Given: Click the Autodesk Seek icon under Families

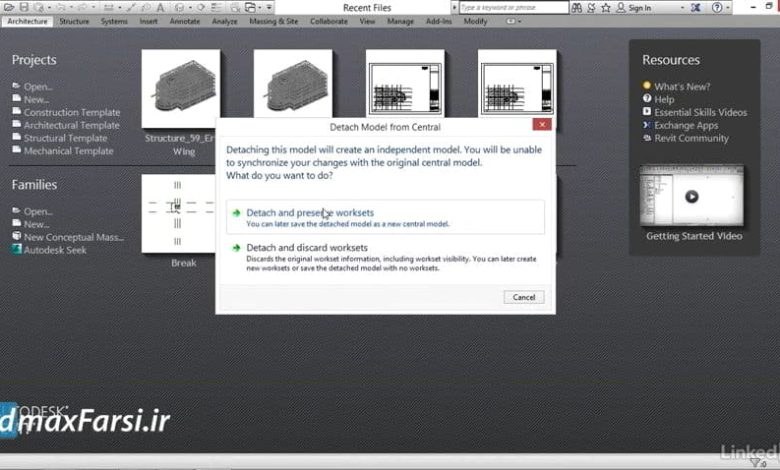Looking at the screenshot, I should pyautogui.click(x=16, y=250).
